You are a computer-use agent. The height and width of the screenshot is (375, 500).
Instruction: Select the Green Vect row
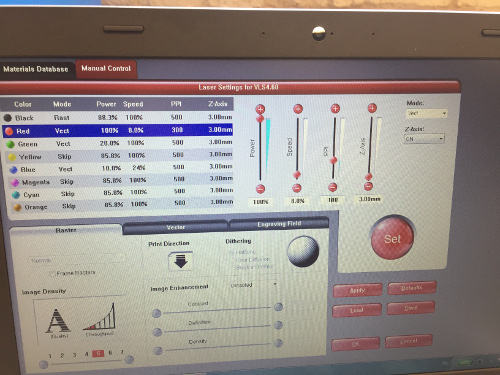tap(119, 143)
